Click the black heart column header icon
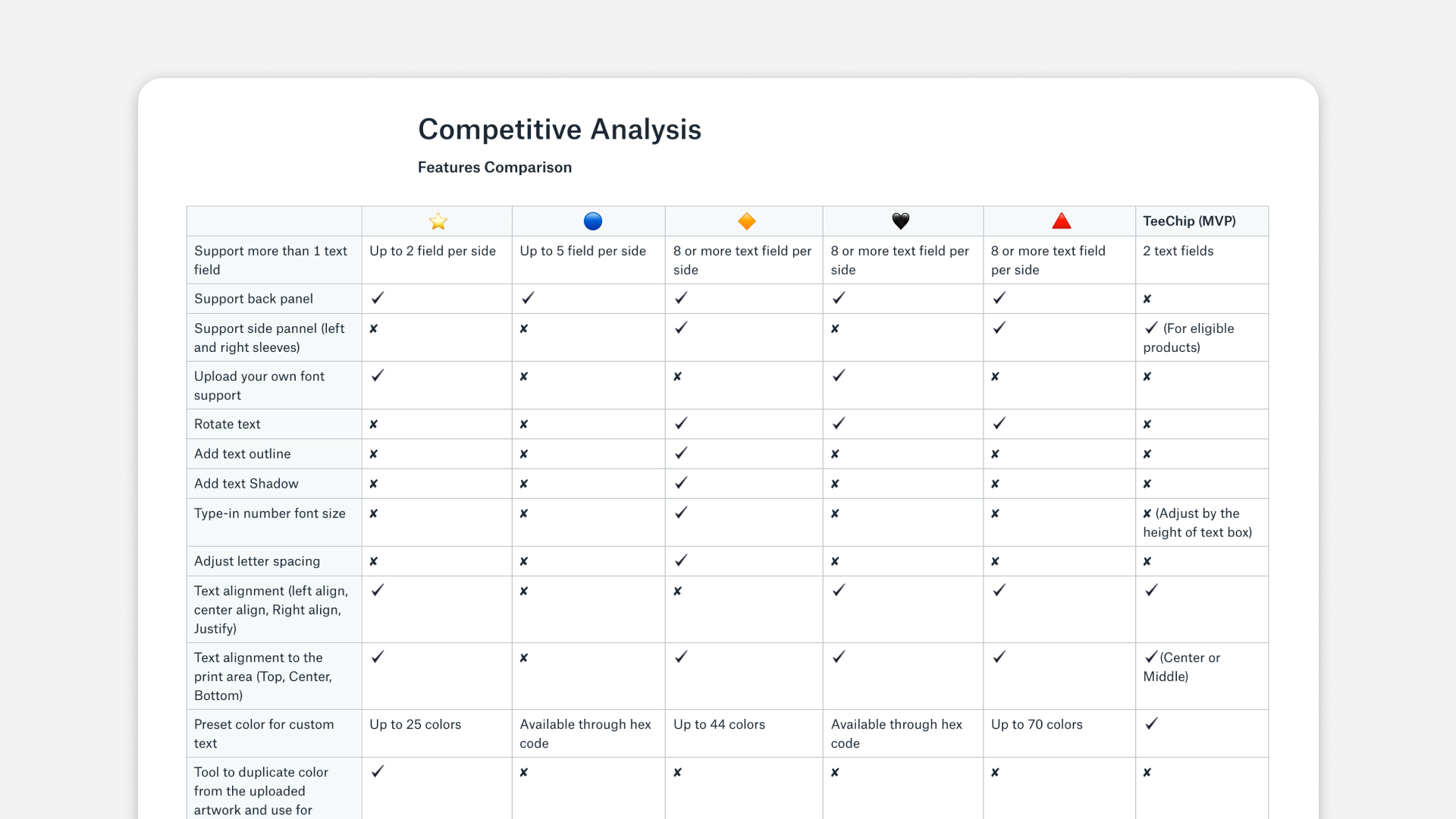Screen dimensions: 1456x819 point(901,221)
